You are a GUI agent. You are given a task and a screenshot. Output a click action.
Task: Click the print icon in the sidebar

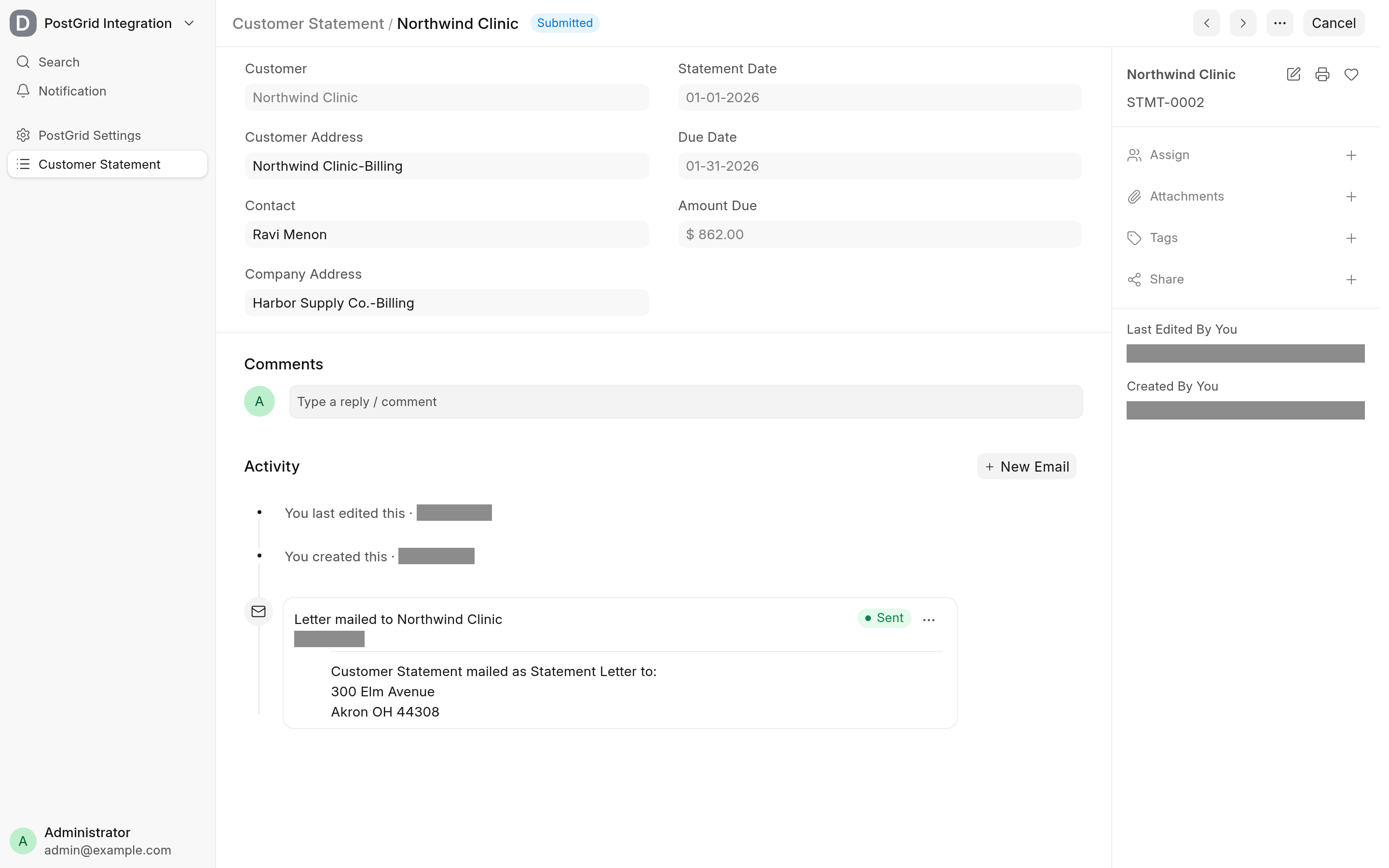pyautogui.click(x=1322, y=74)
